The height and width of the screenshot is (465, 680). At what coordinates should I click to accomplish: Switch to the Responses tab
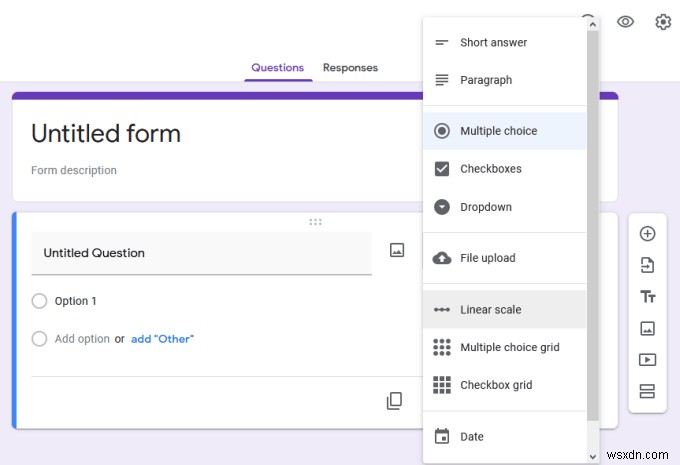pos(350,68)
